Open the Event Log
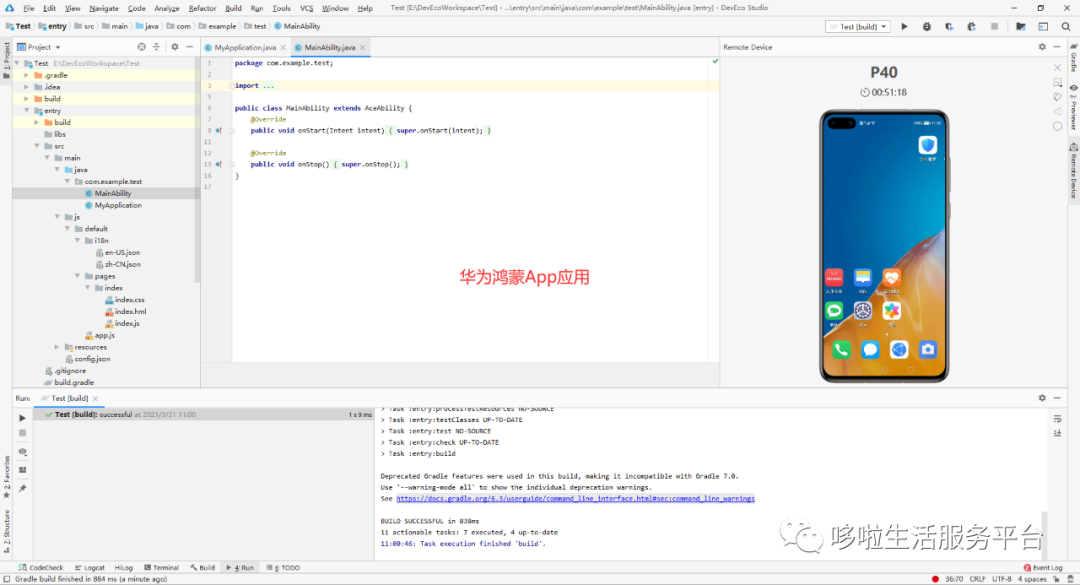This screenshot has width=1080, height=585. (x=1043, y=568)
